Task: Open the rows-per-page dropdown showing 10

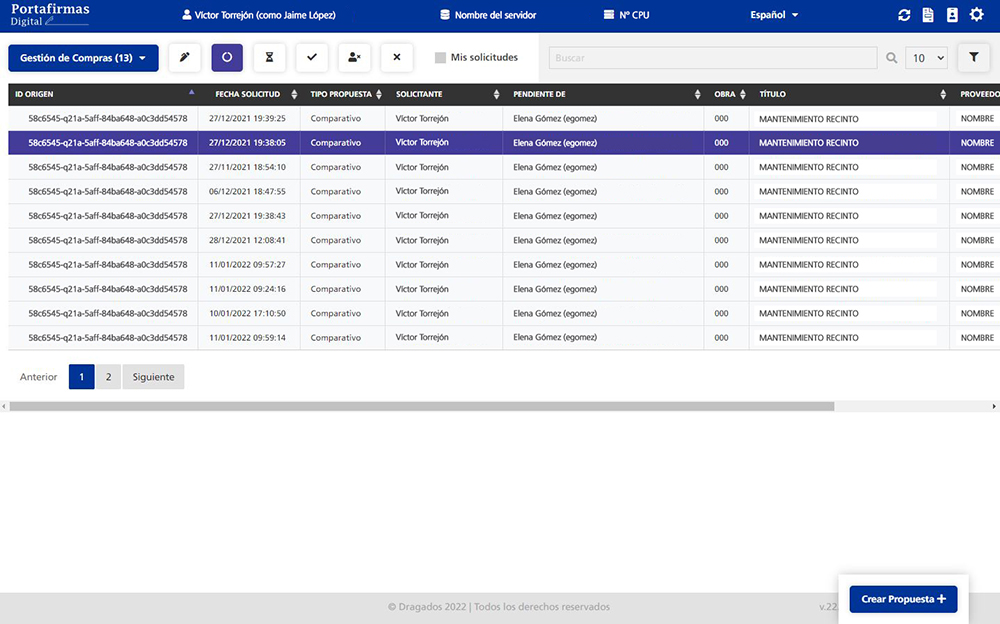Action: click(x=926, y=58)
